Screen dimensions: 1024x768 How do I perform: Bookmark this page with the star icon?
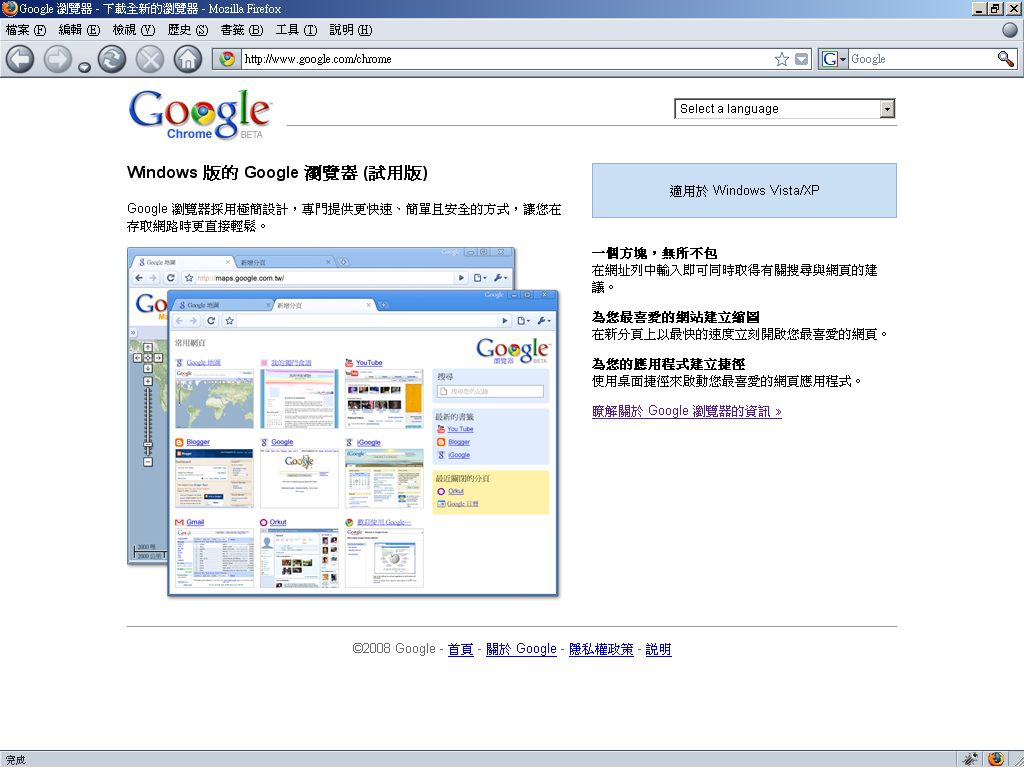point(782,59)
